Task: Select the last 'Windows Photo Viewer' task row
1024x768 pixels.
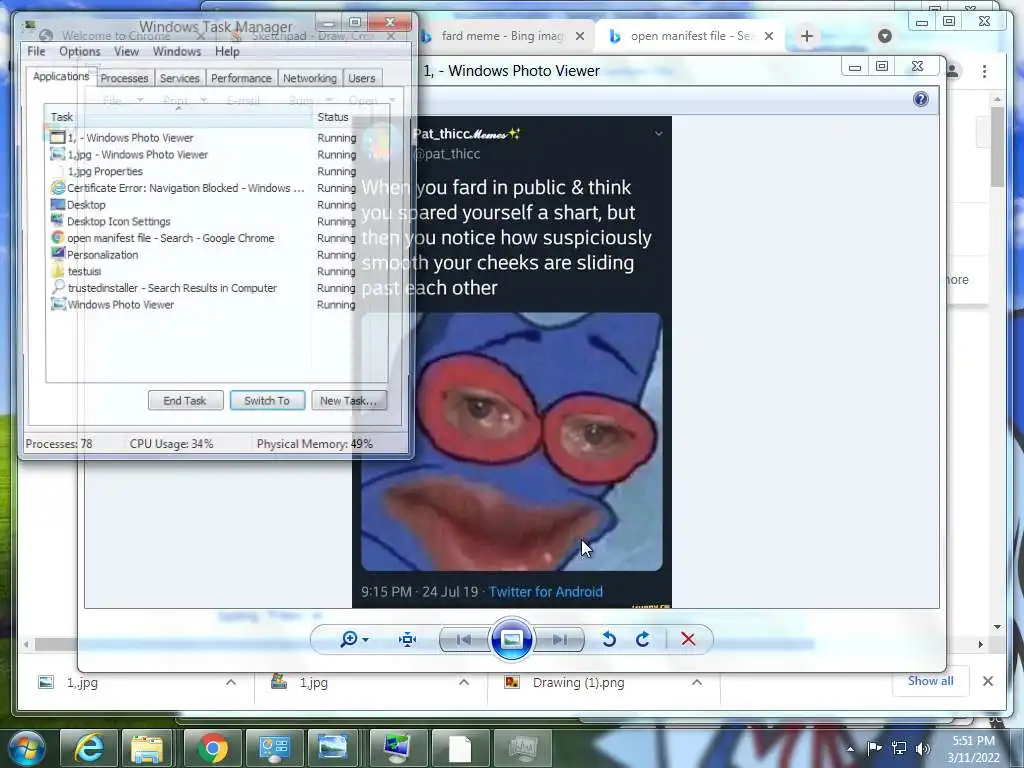Action: (x=203, y=304)
